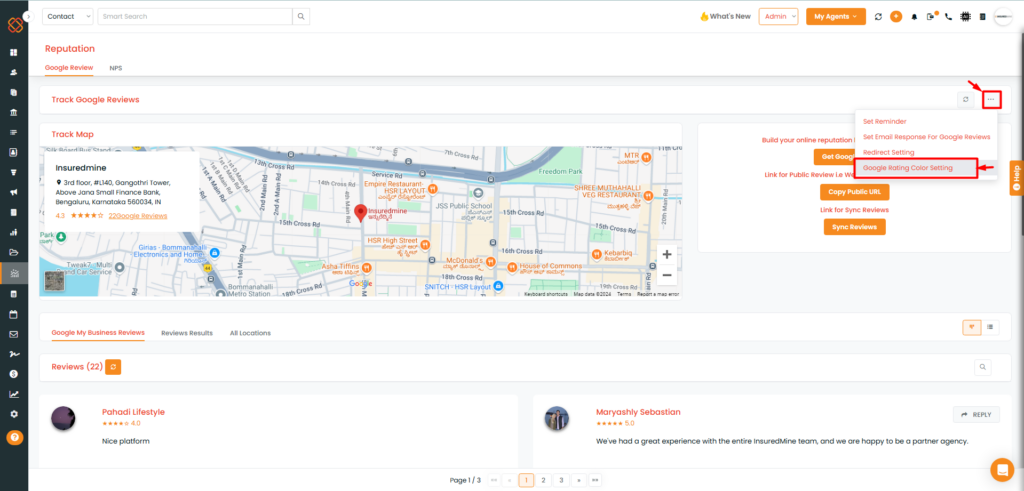Select Google My Business Reviews tab
1024x491 pixels.
coord(98,332)
